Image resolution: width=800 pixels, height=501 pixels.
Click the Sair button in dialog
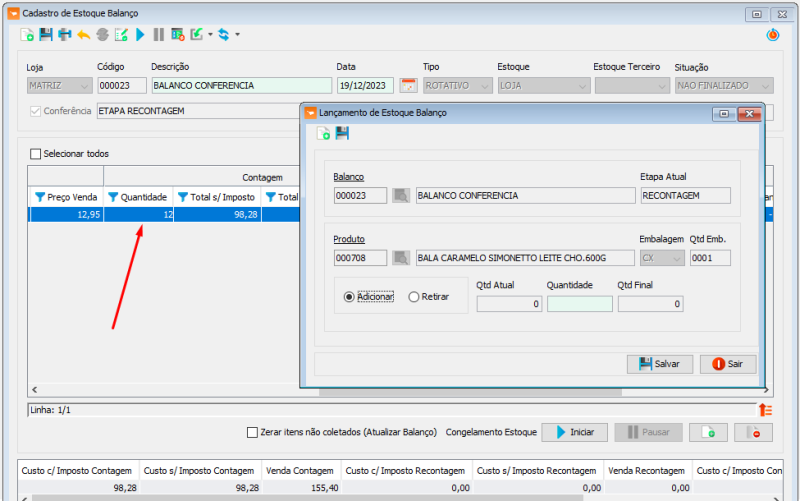coord(728,364)
